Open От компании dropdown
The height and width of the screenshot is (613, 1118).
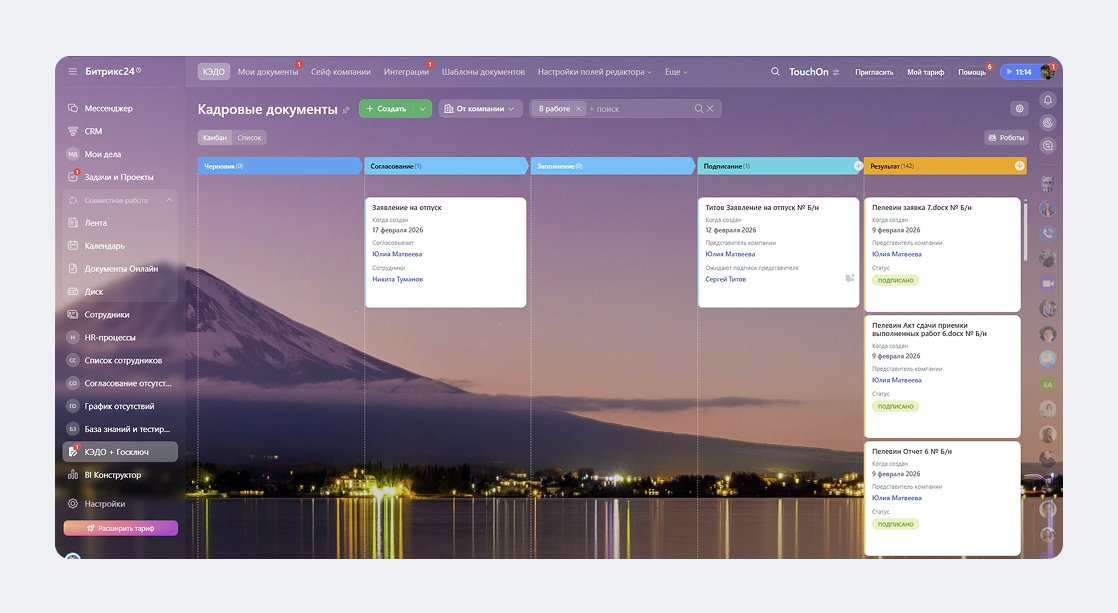pos(480,108)
